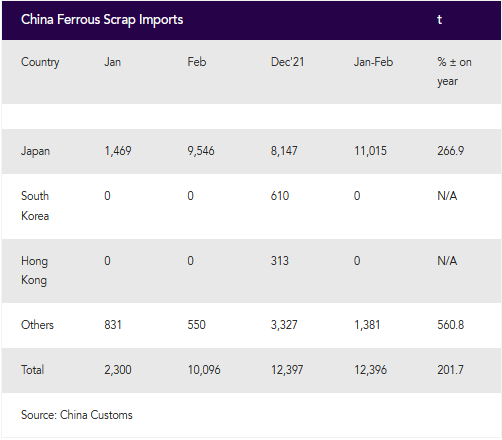
Task: Click Japan's Jan-Feb value 11,015
Action: (370, 151)
